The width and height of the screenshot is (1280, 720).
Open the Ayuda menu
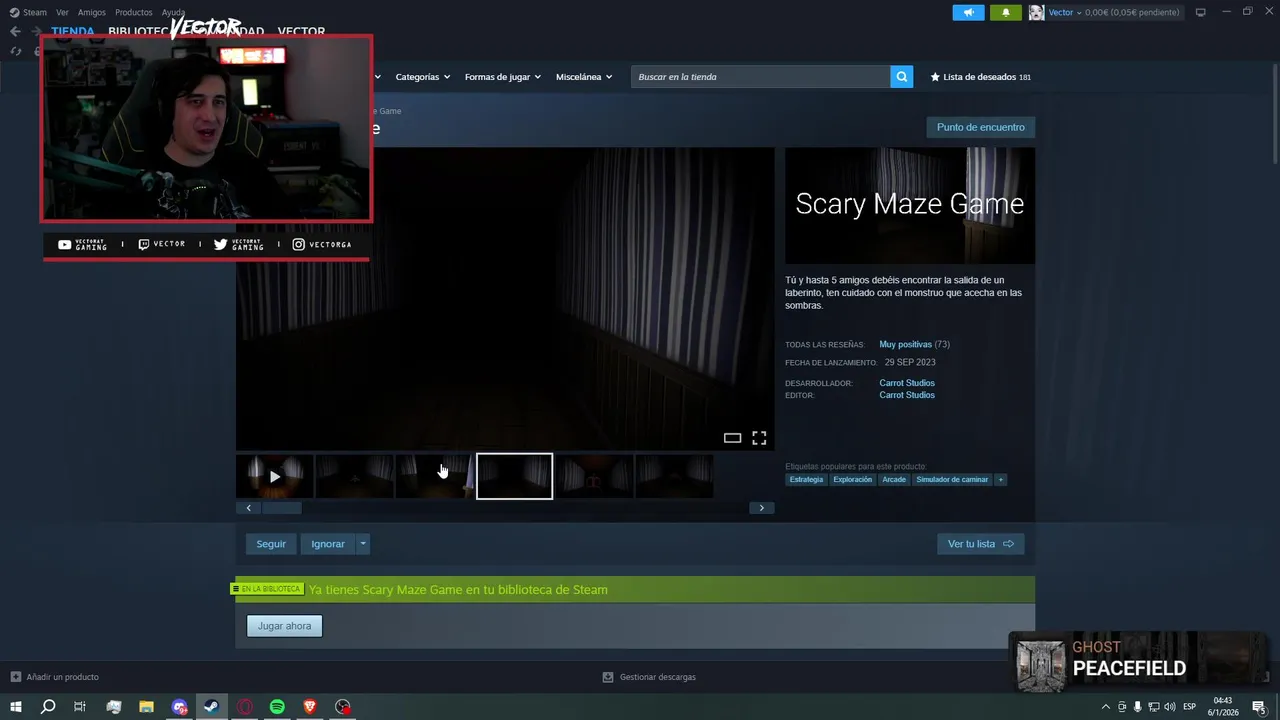(x=173, y=12)
